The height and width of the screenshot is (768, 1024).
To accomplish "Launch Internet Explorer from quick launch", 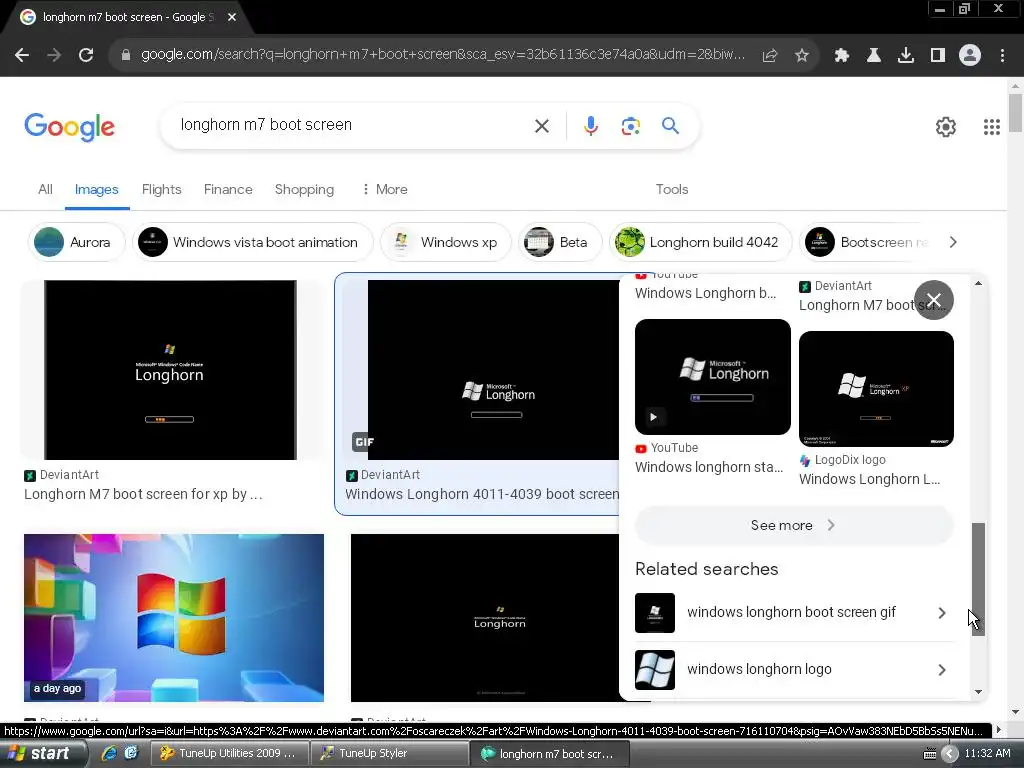I will [x=110, y=753].
